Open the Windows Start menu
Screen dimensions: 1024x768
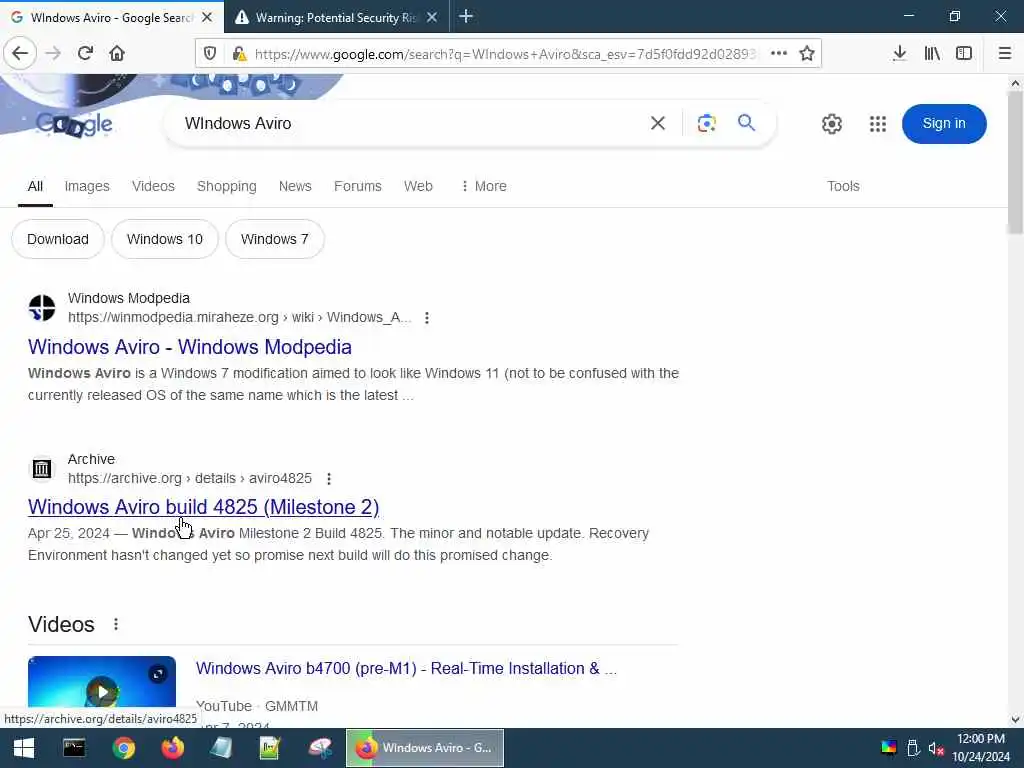click(x=24, y=748)
